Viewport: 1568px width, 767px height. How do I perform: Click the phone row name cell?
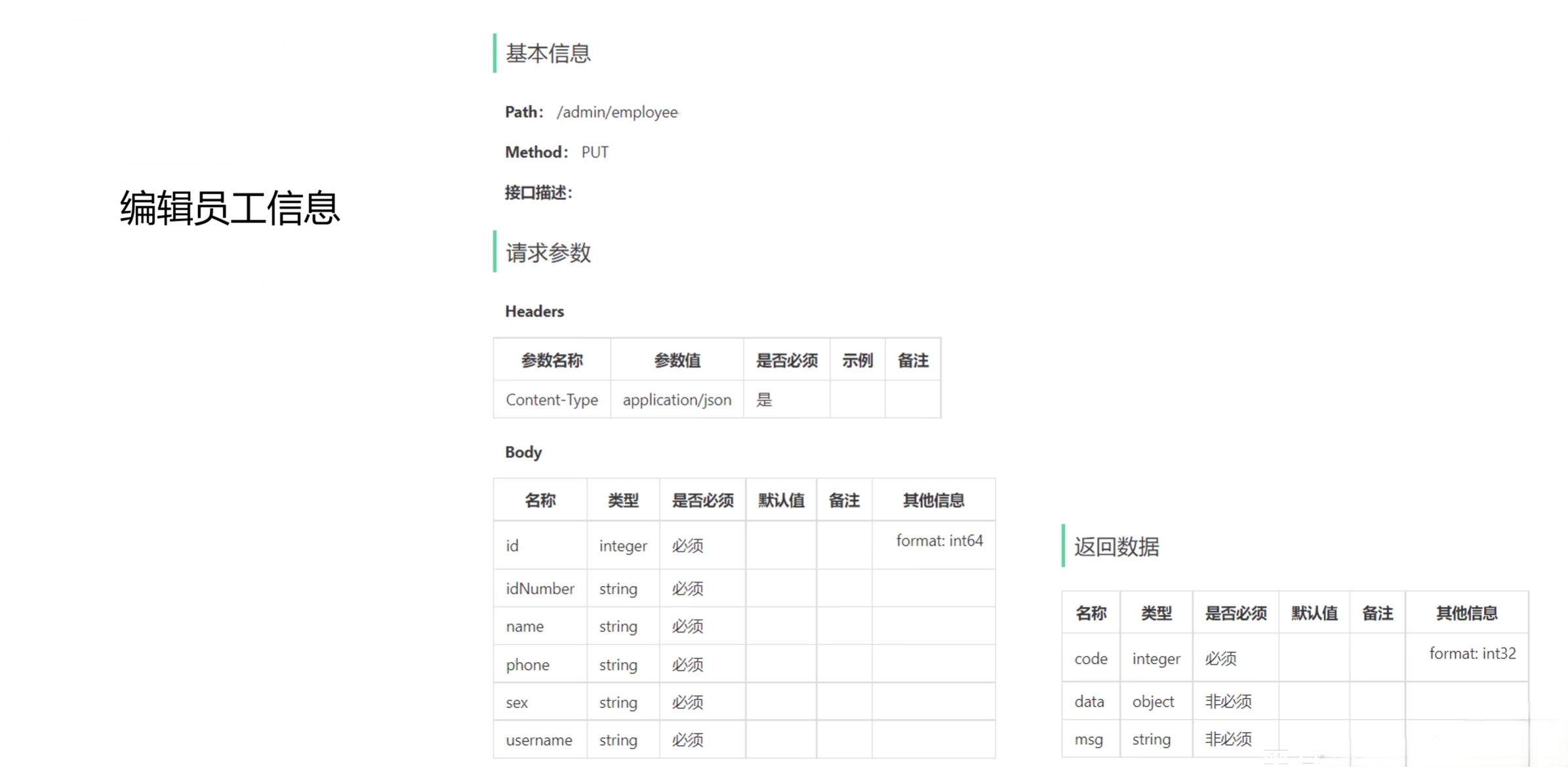coord(527,665)
